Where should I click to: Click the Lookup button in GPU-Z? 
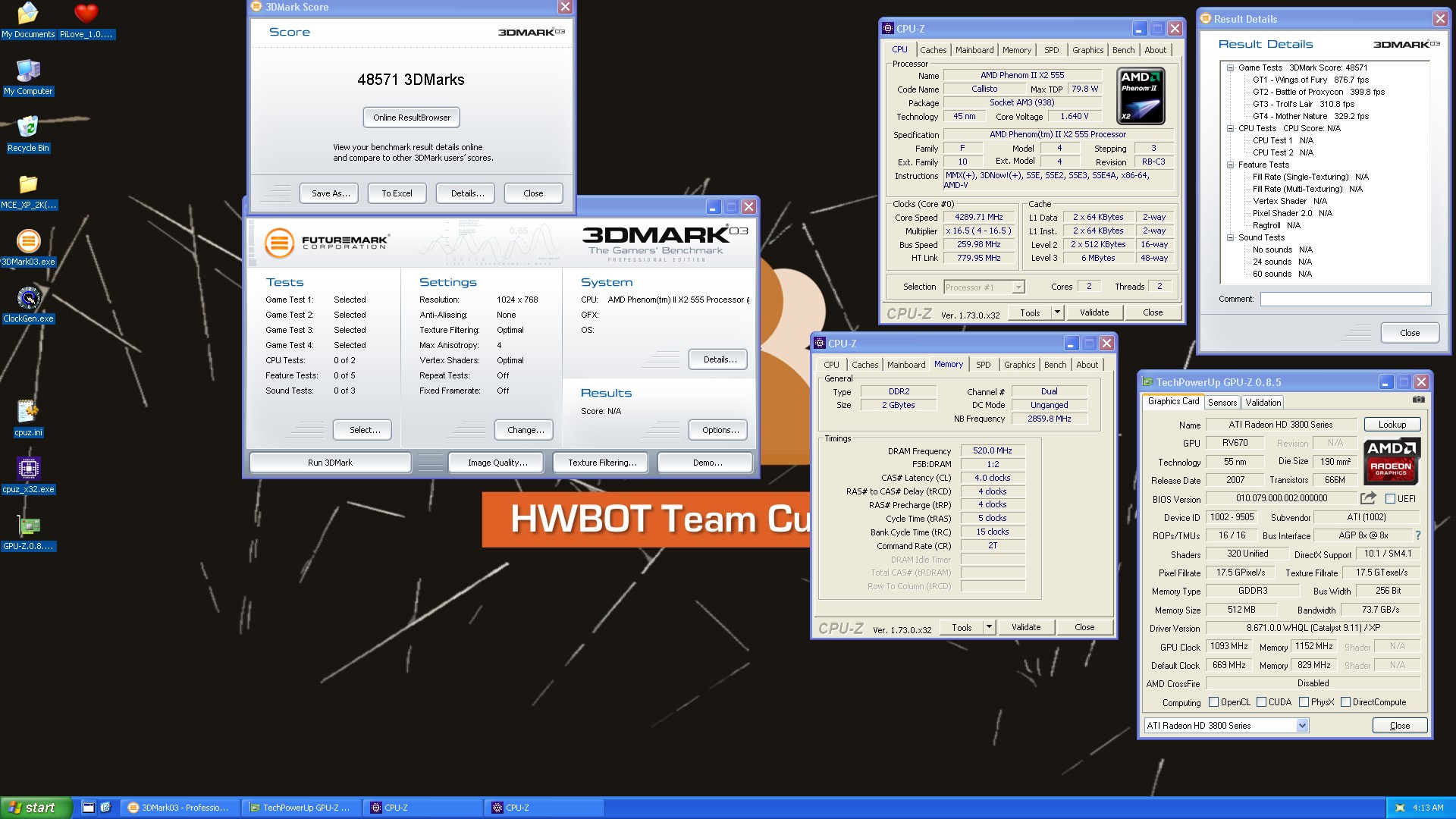coord(1392,425)
